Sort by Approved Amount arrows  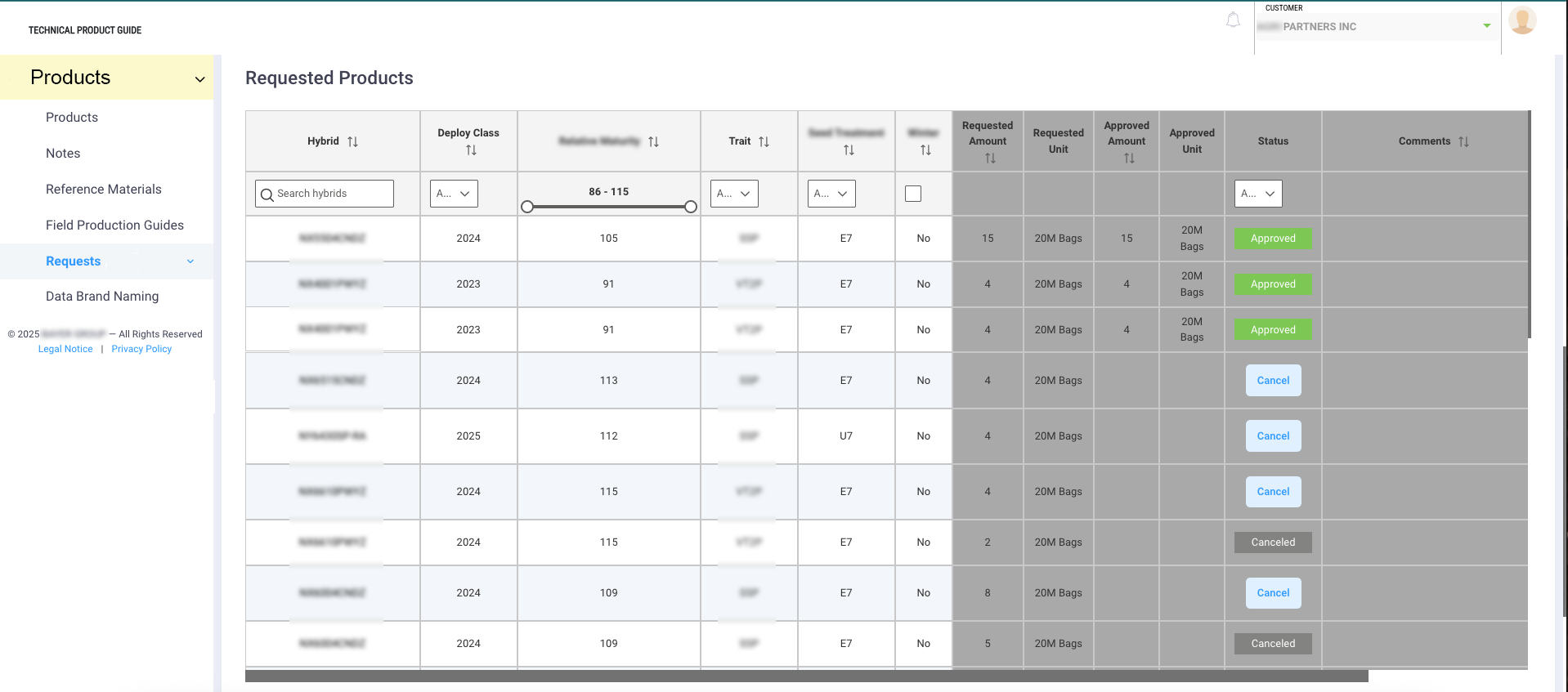[x=1129, y=158]
